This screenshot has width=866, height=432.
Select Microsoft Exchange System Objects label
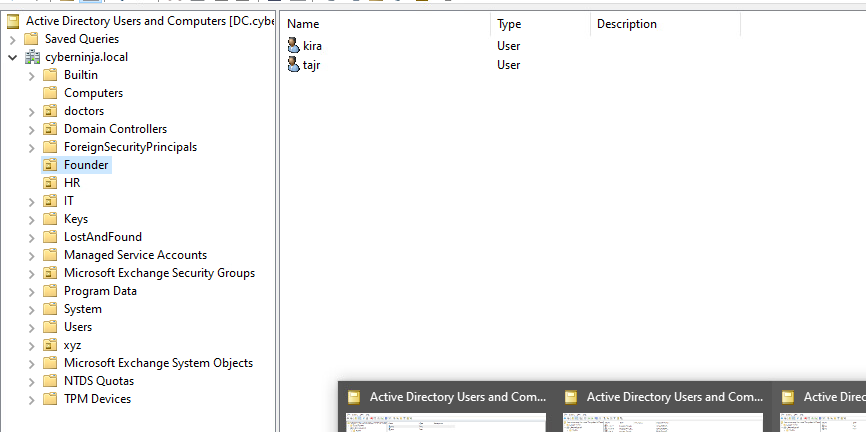pyautogui.click(x=159, y=363)
